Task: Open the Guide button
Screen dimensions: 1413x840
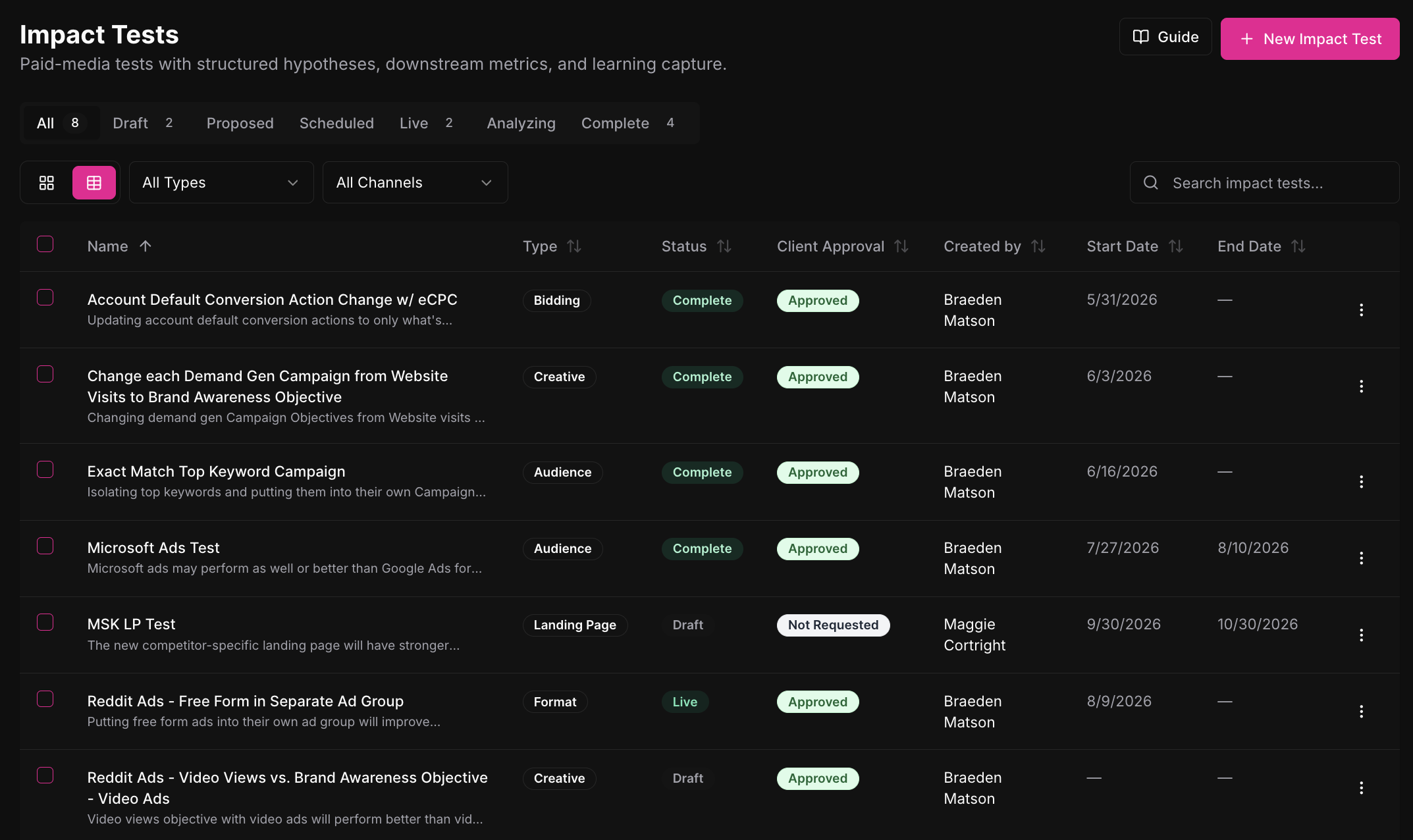Action: (x=1165, y=37)
